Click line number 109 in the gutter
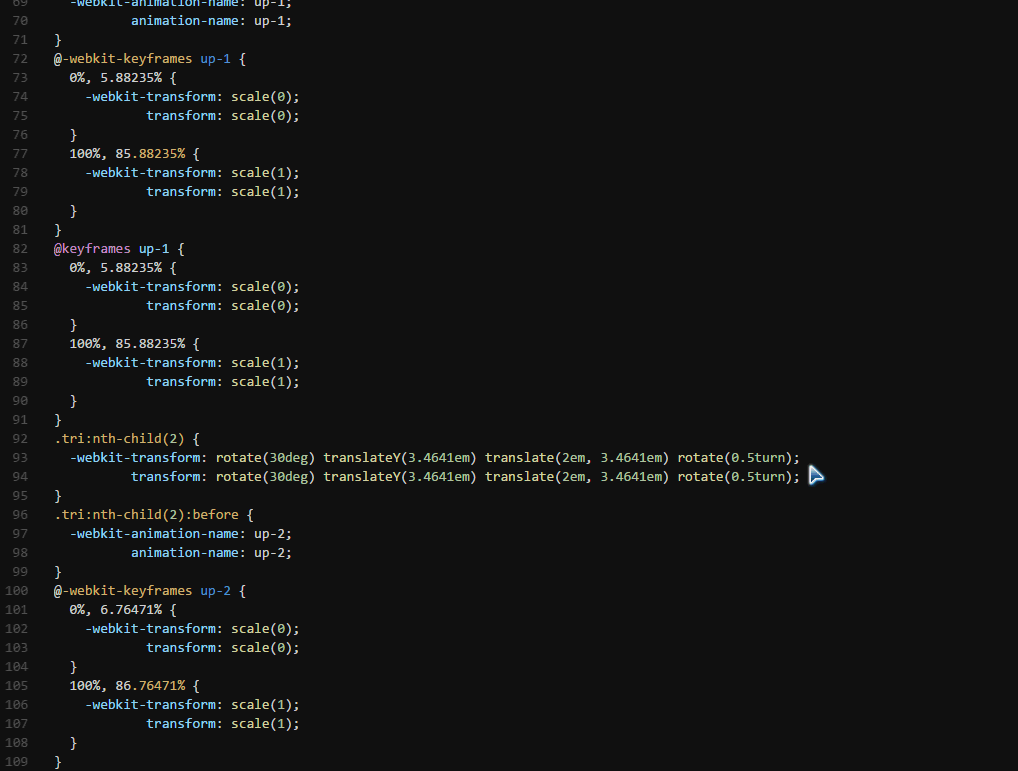This screenshot has width=1018, height=771. 17,761
